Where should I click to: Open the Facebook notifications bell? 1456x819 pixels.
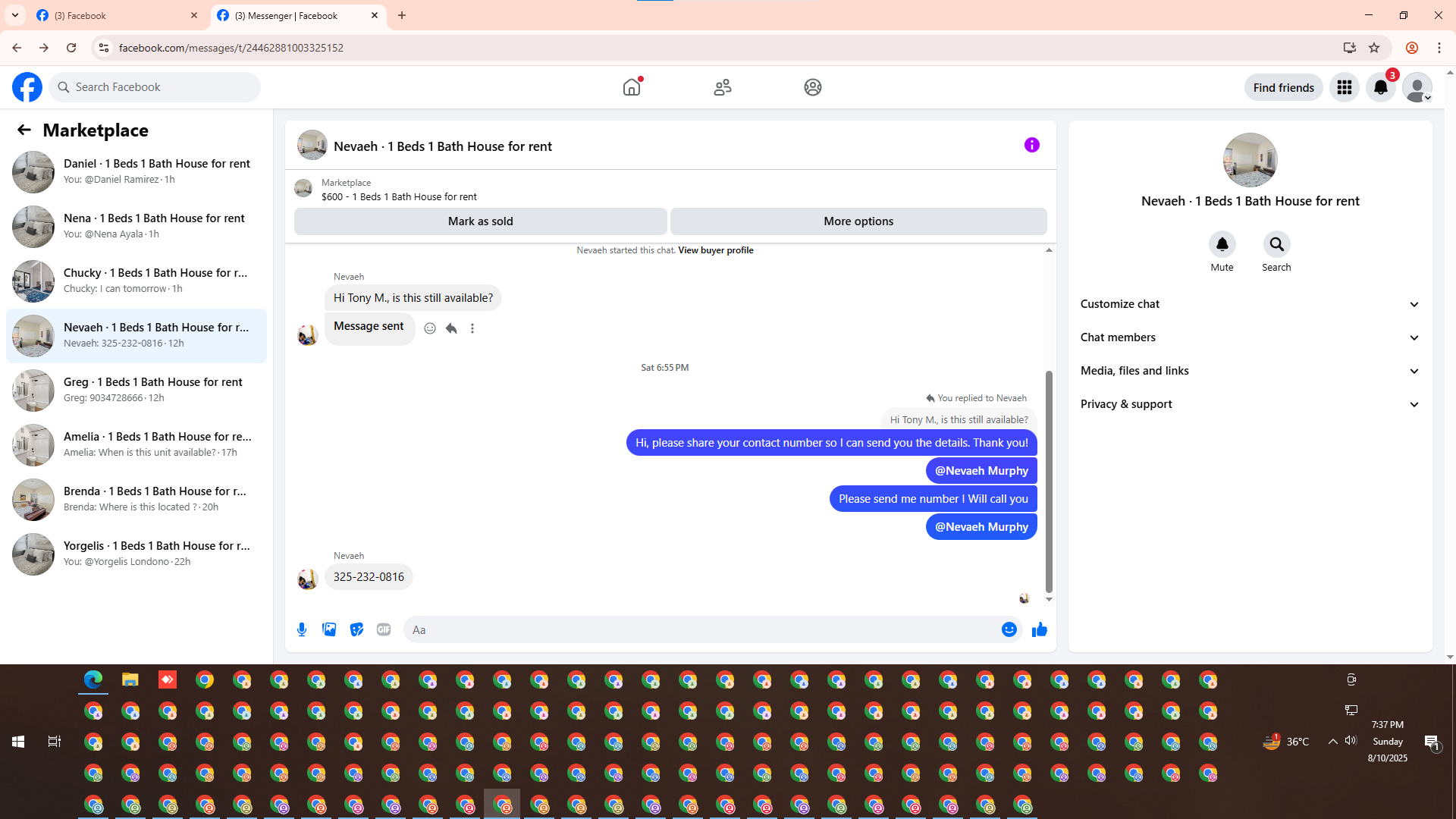(x=1380, y=87)
